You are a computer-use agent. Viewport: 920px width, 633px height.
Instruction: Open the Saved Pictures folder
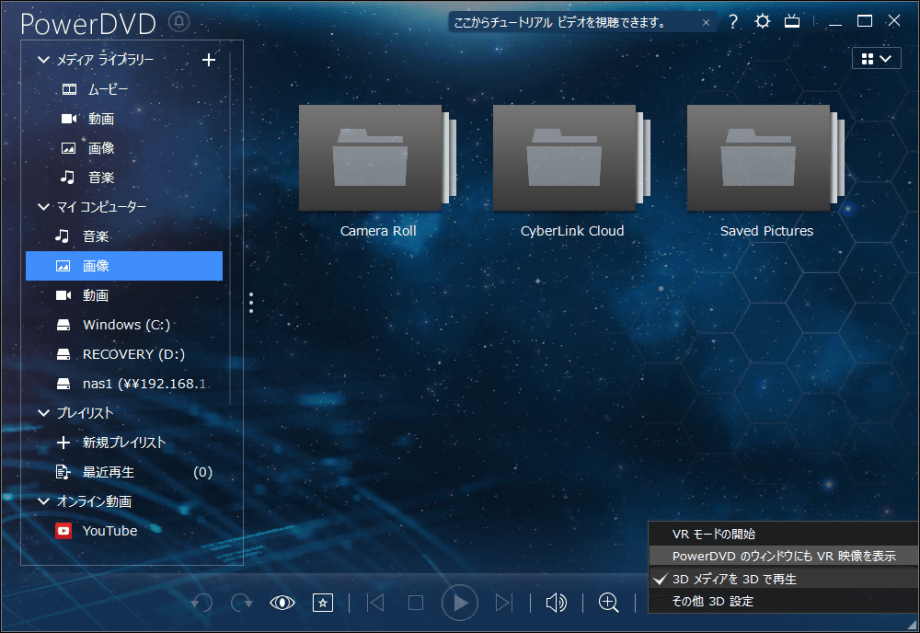[x=766, y=158]
